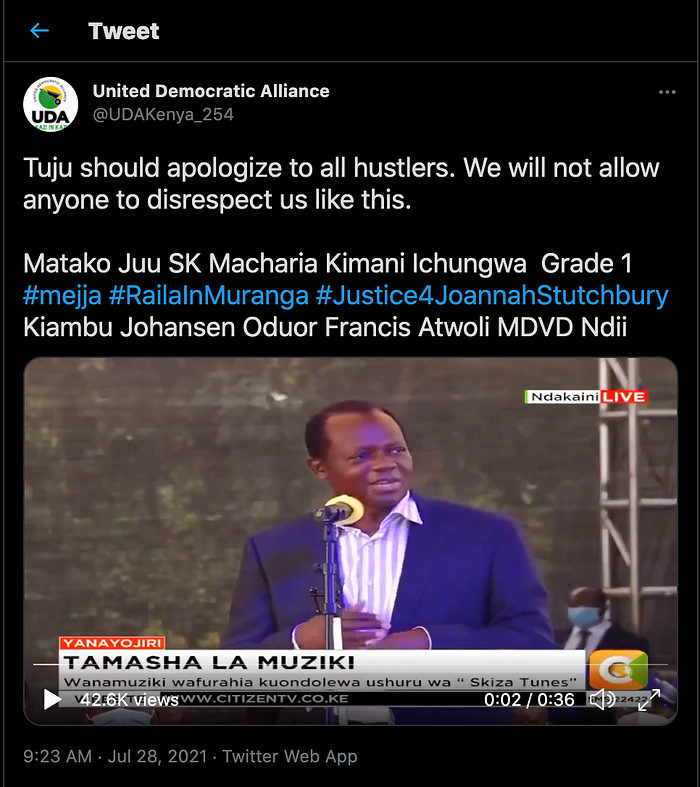The height and width of the screenshot is (787, 700).
Task: Expand the video to fullscreen
Action: 649,700
